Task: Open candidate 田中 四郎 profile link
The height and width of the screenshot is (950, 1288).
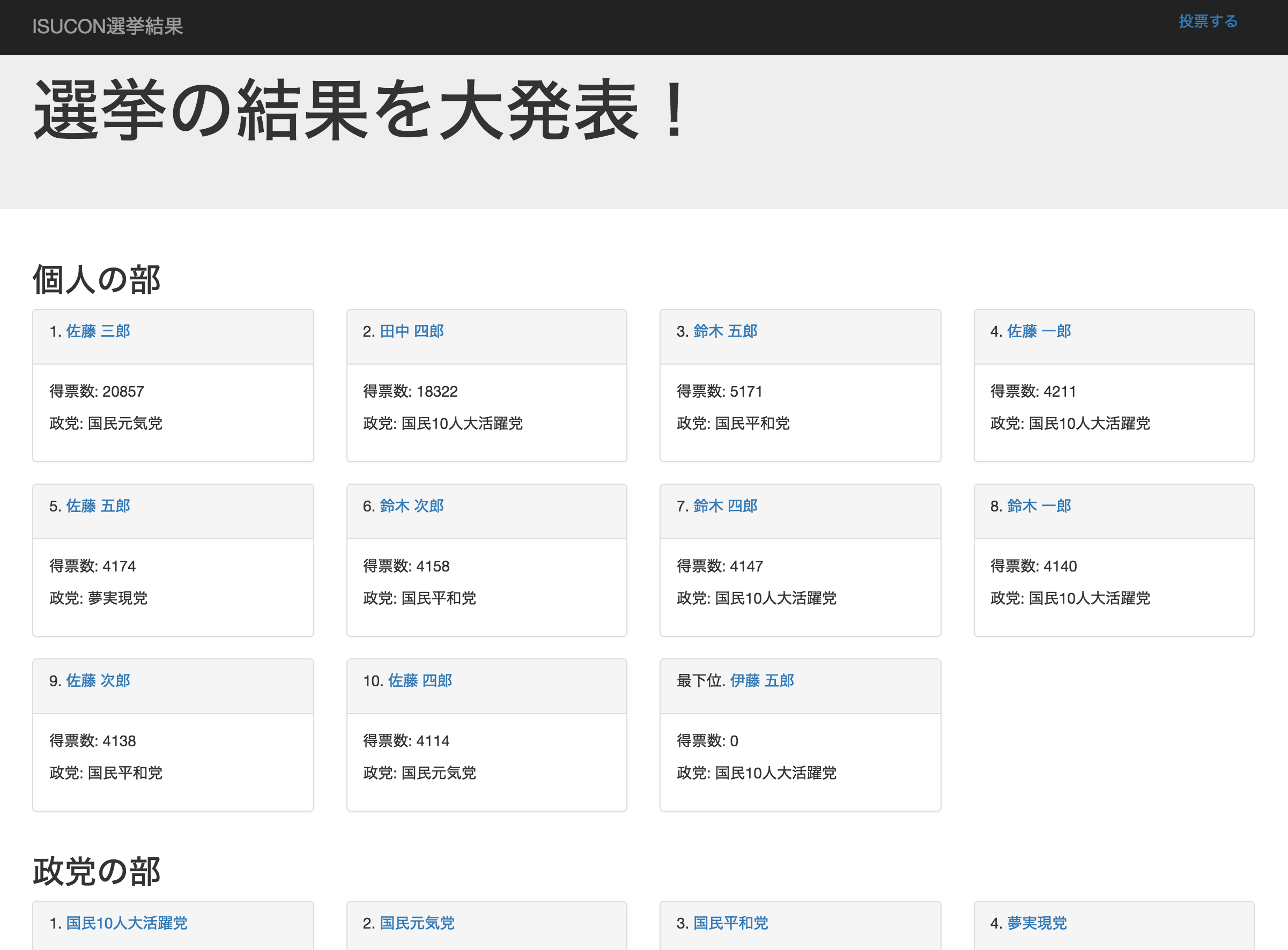Action: (412, 331)
